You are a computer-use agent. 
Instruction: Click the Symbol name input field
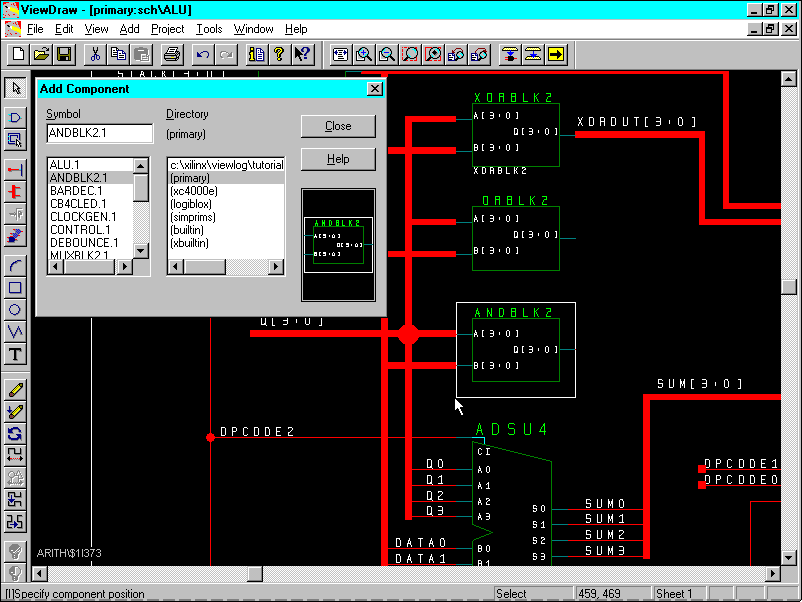coord(99,134)
